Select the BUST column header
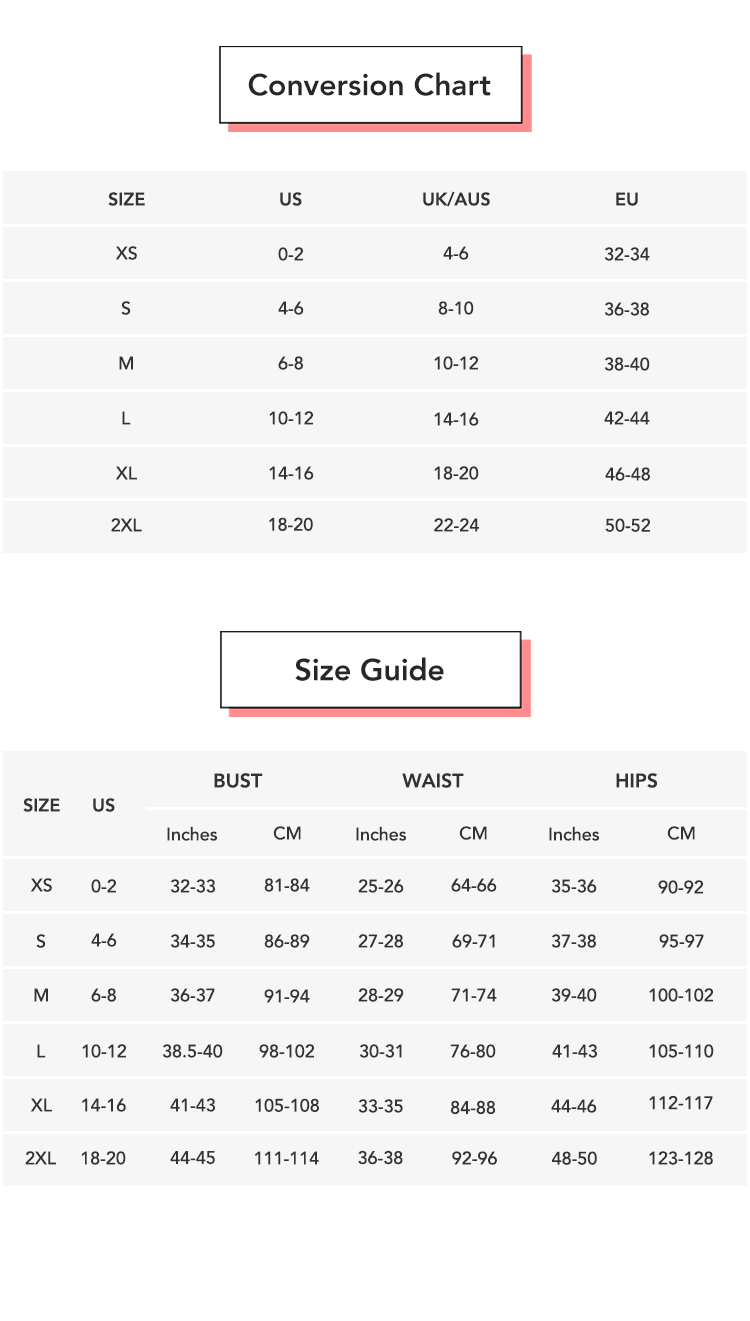The image size is (750, 1321). tap(237, 781)
